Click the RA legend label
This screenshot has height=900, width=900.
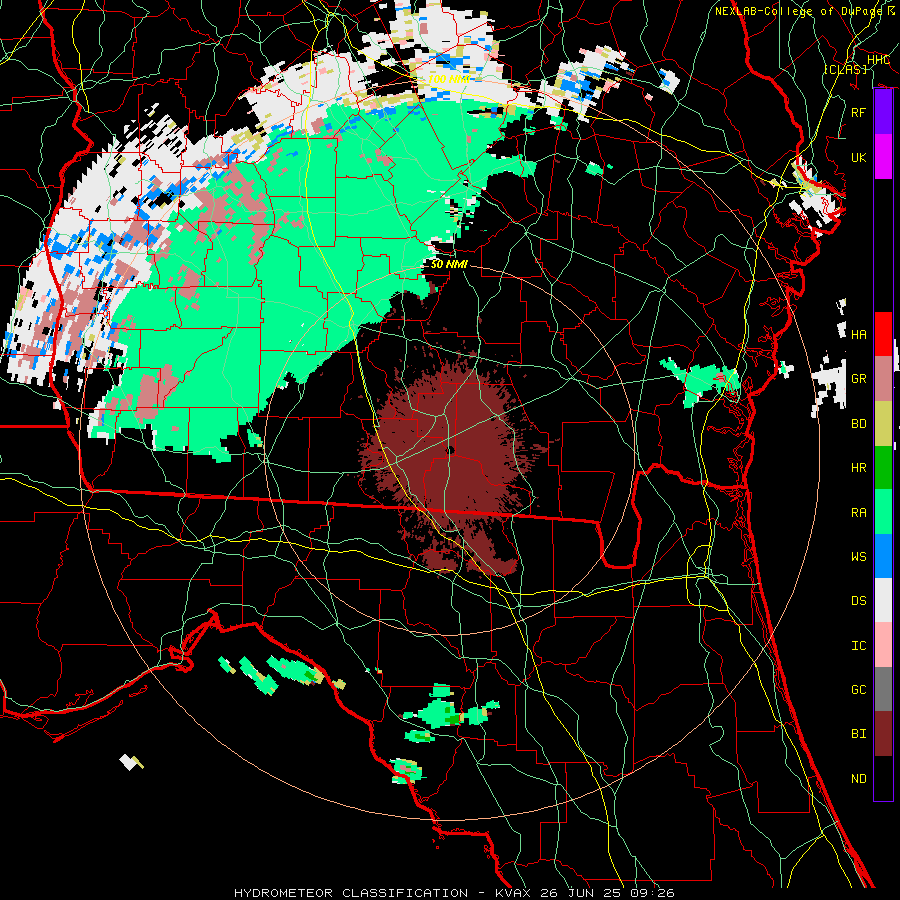point(859,512)
